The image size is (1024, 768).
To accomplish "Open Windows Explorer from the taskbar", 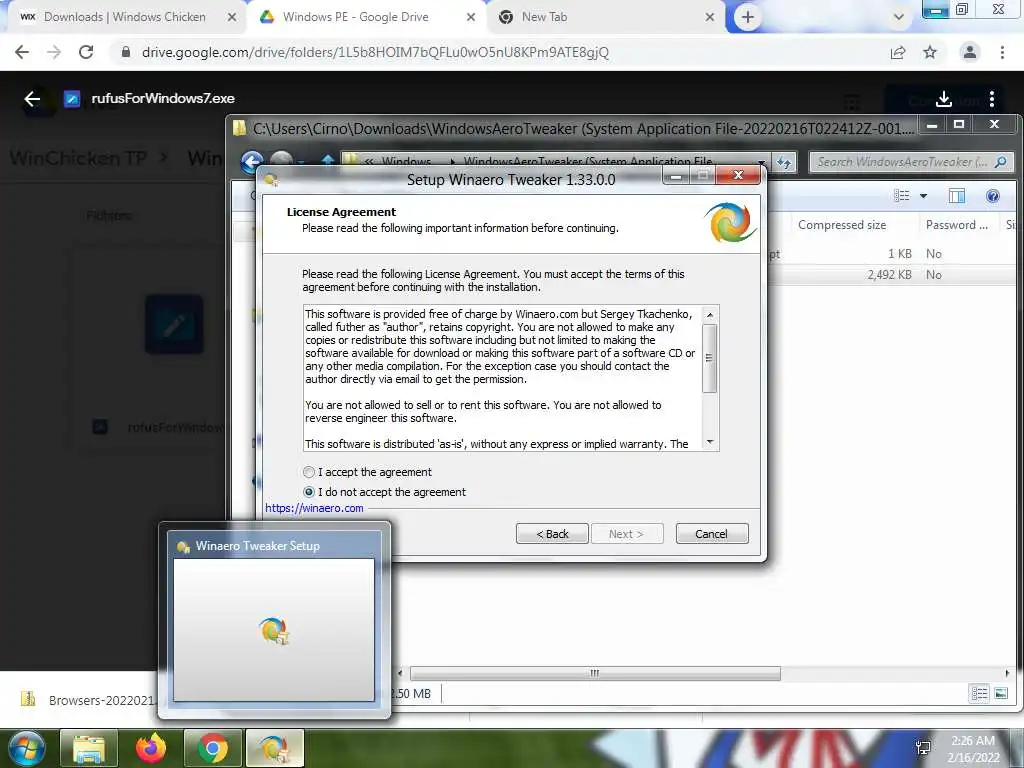I will click(x=89, y=748).
